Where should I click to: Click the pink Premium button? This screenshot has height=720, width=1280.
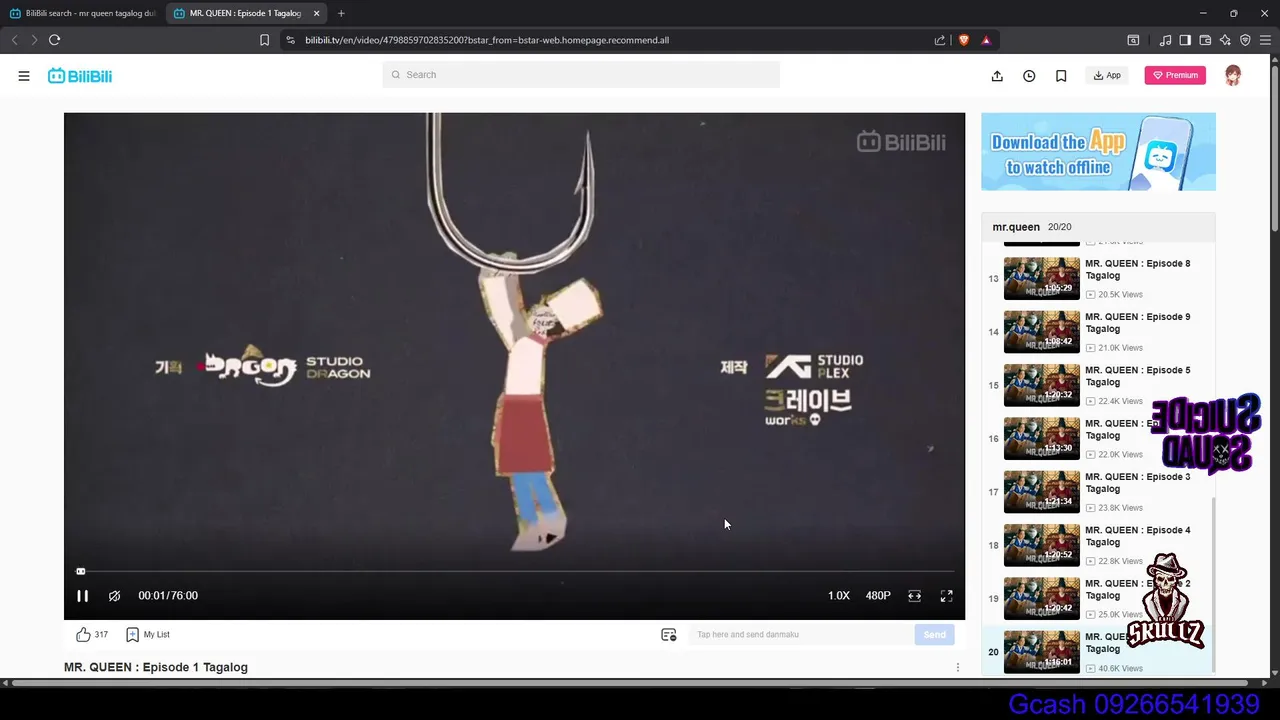click(1175, 75)
